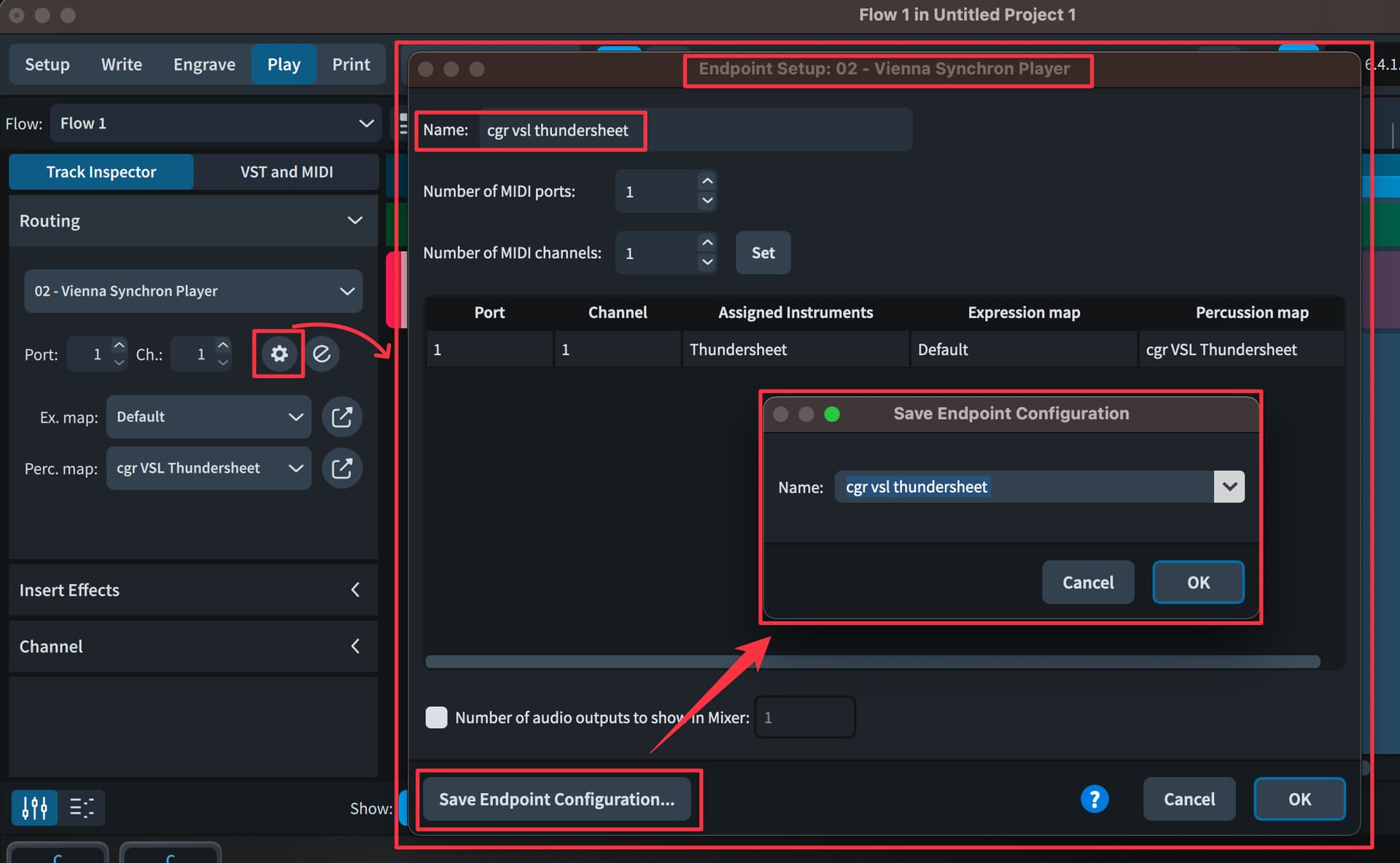Open the Flow 1 dropdown
Image resolution: width=1400 pixels, height=863 pixels.
[216, 123]
